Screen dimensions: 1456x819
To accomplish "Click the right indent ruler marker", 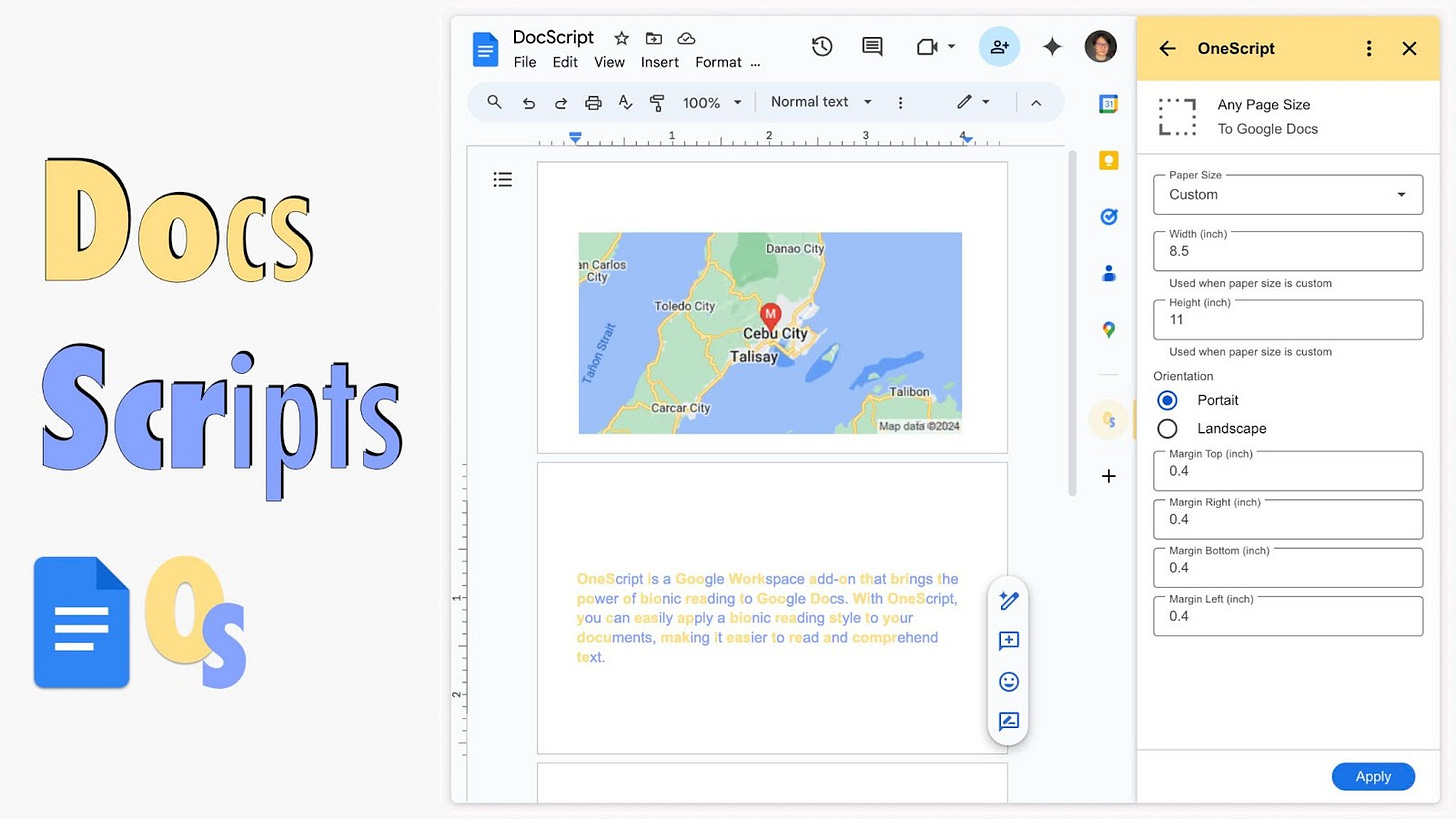I will pos(966,139).
